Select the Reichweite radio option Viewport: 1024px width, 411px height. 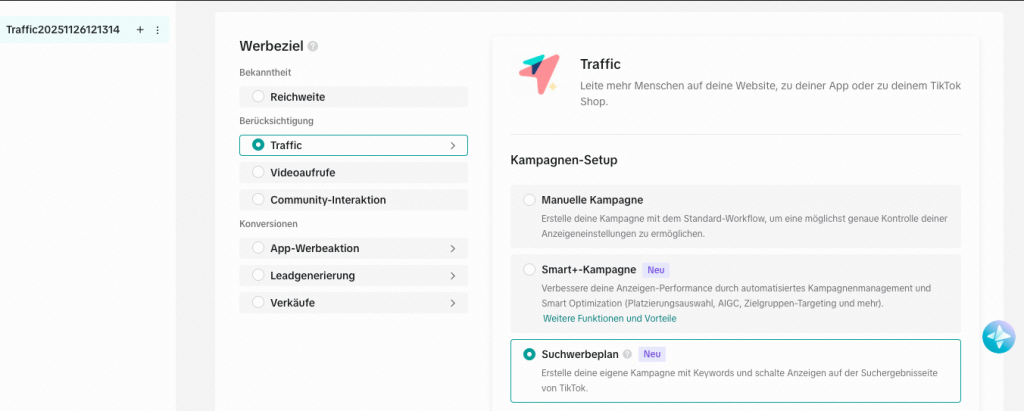pyautogui.click(x=259, y=97)
